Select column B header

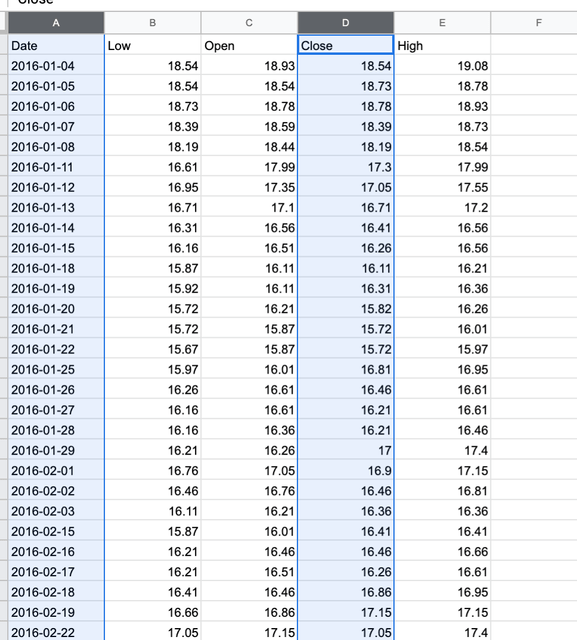click(x=153, y=23)
